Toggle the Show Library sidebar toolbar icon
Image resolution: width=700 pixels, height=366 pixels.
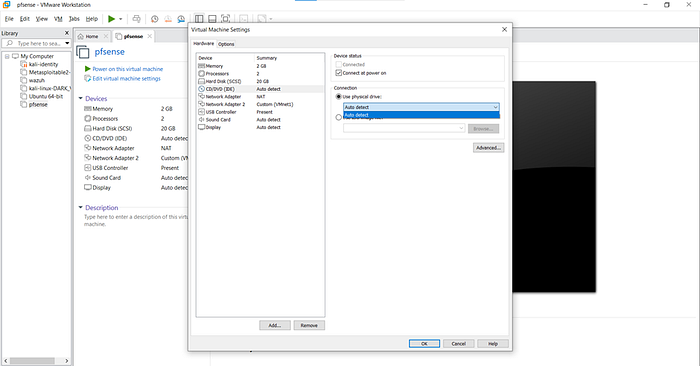(199, 19)
